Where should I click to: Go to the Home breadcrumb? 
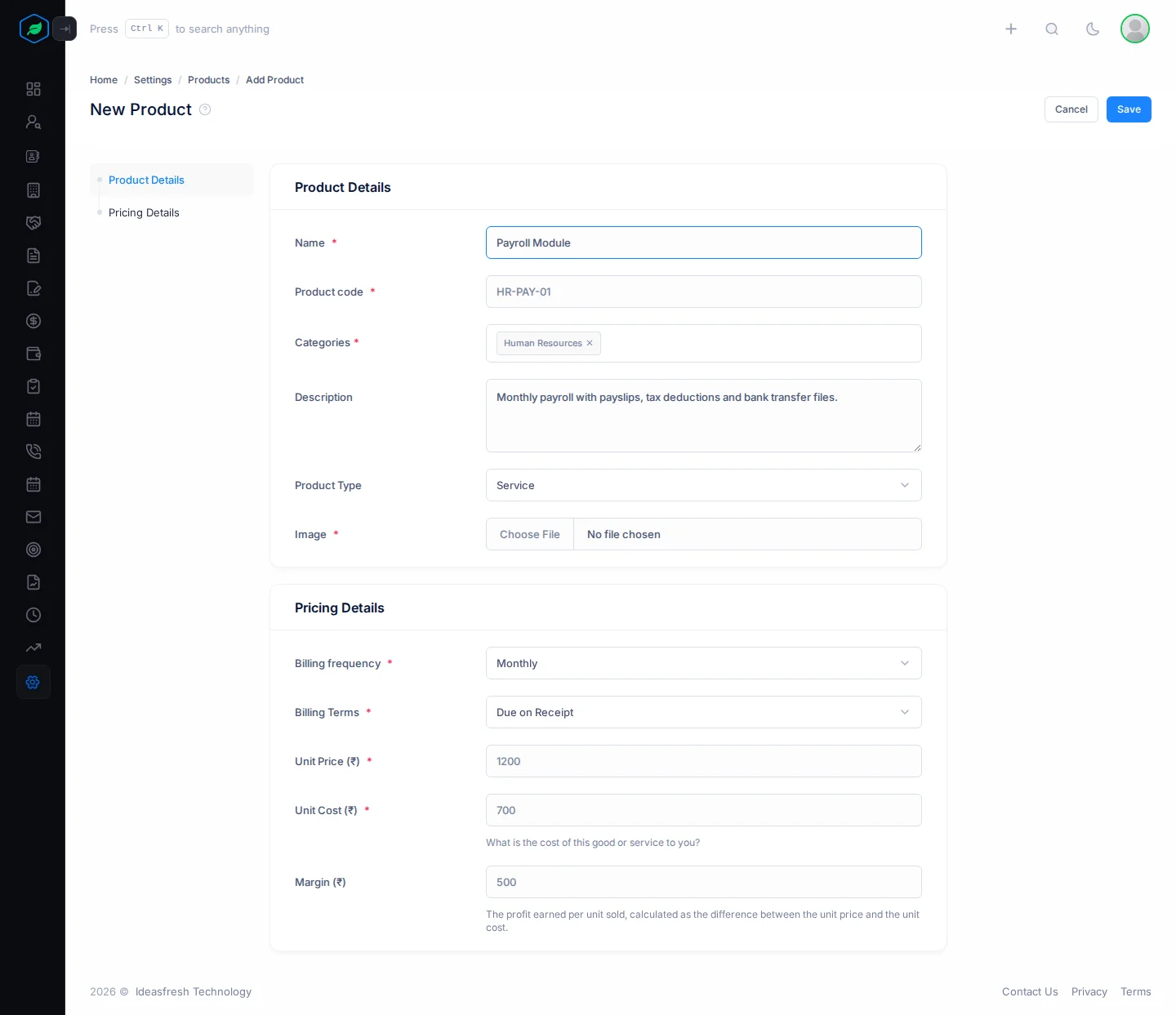[x=104, y=80]
